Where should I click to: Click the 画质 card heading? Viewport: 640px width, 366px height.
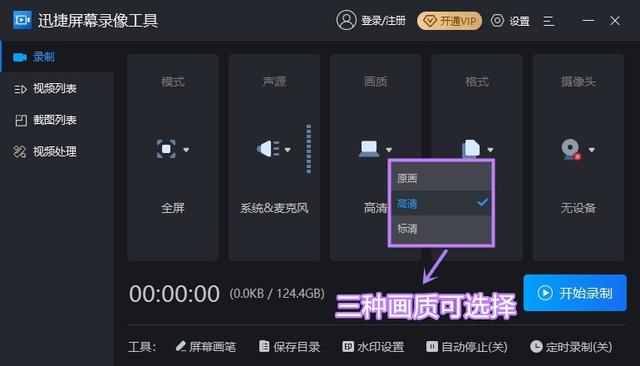point(376,82)
